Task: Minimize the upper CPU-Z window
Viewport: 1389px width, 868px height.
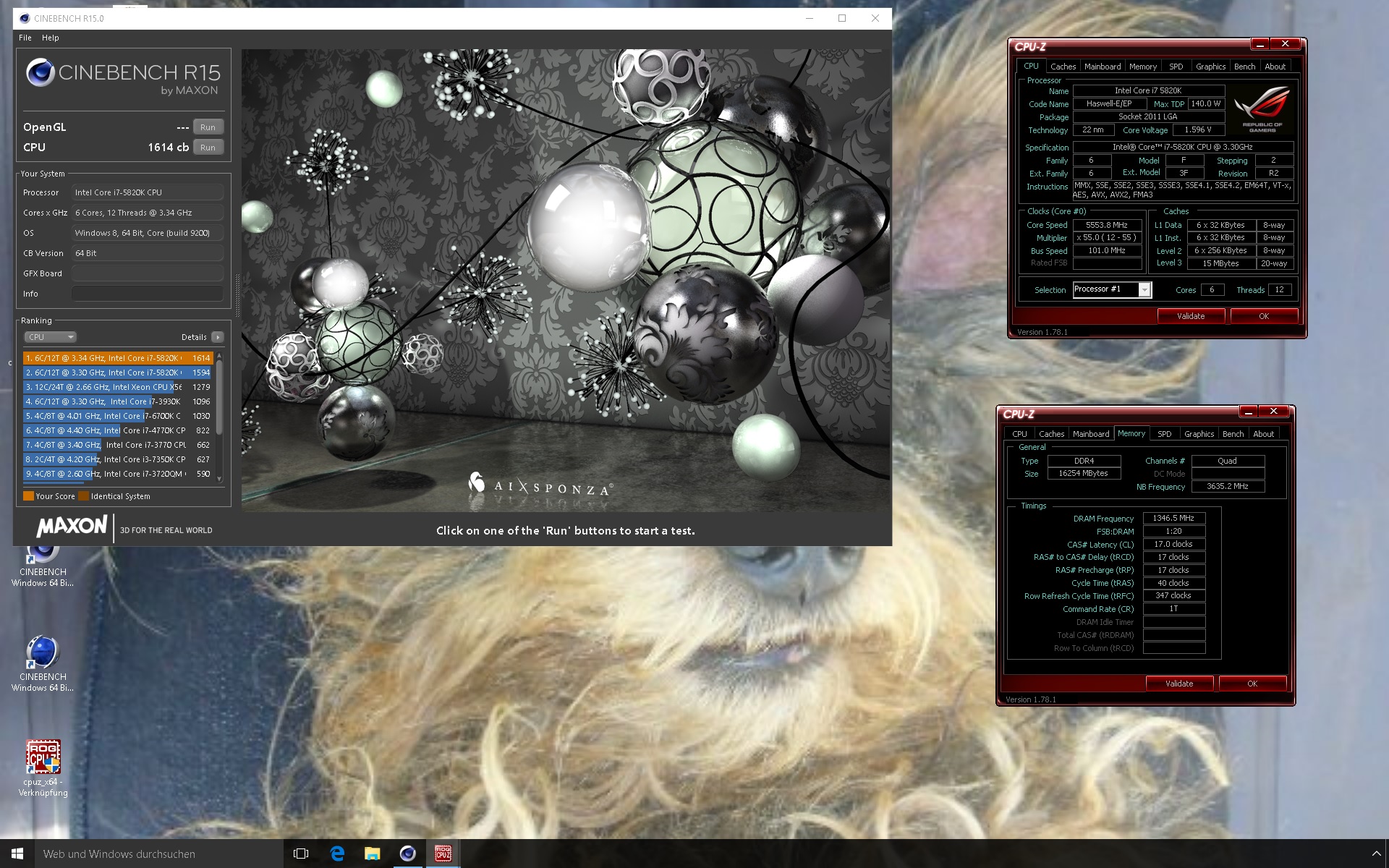Action: [1260, 44]
